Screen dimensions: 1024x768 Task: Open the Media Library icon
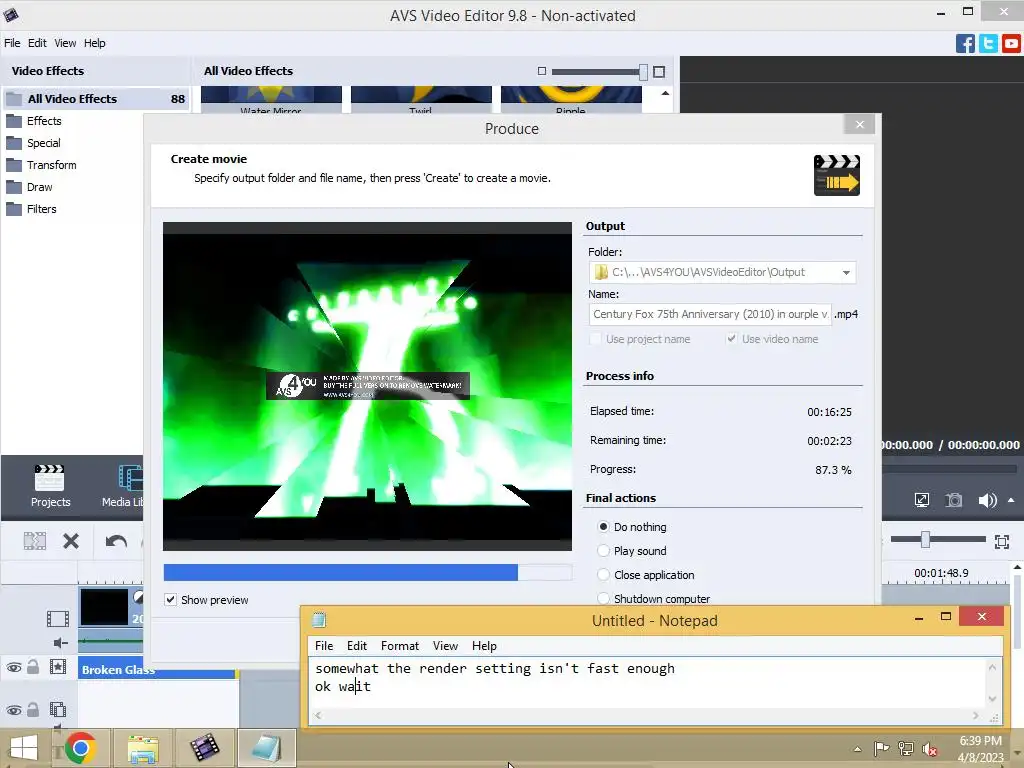[130, 478]
